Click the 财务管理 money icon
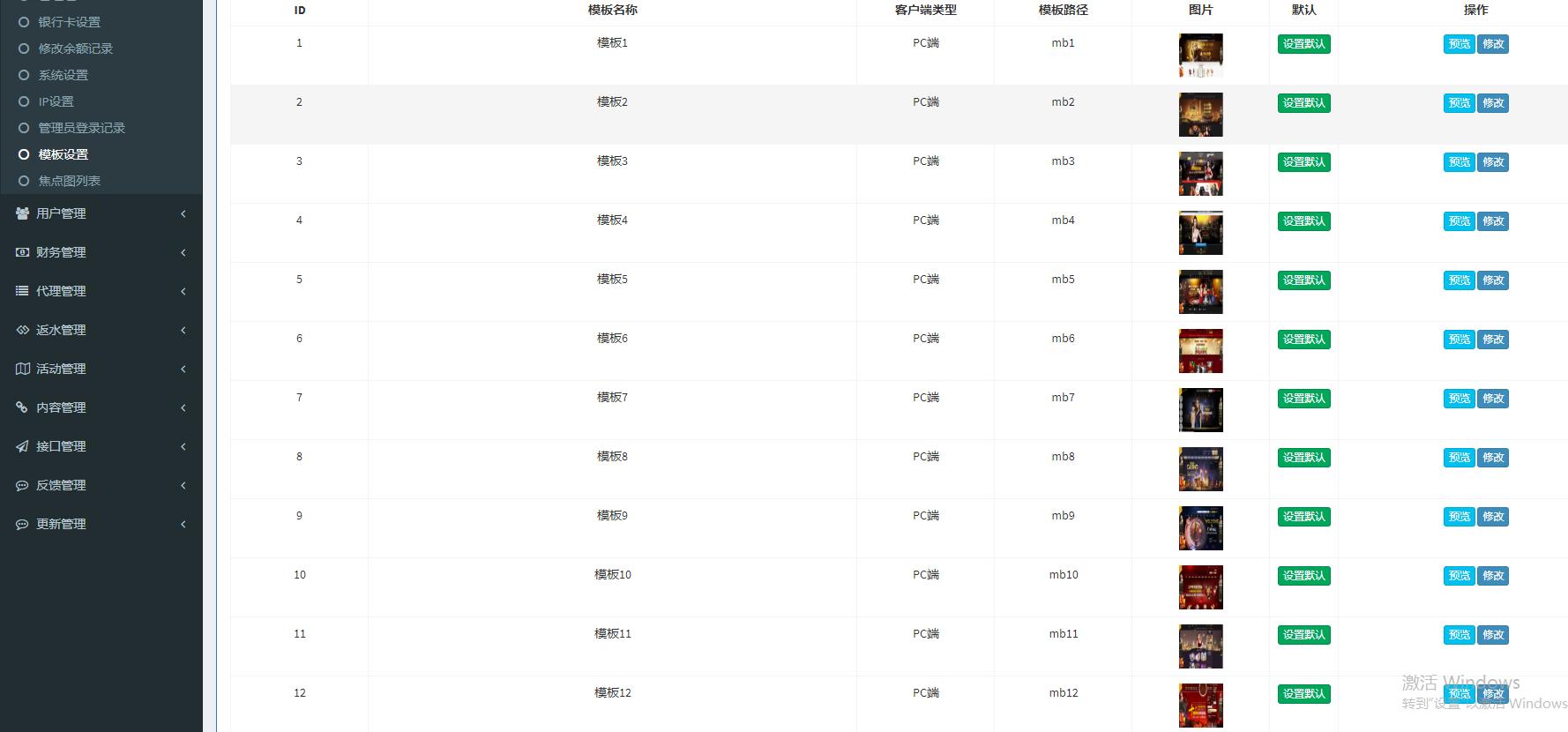1568x732 pixels. [x=23, y=252]
